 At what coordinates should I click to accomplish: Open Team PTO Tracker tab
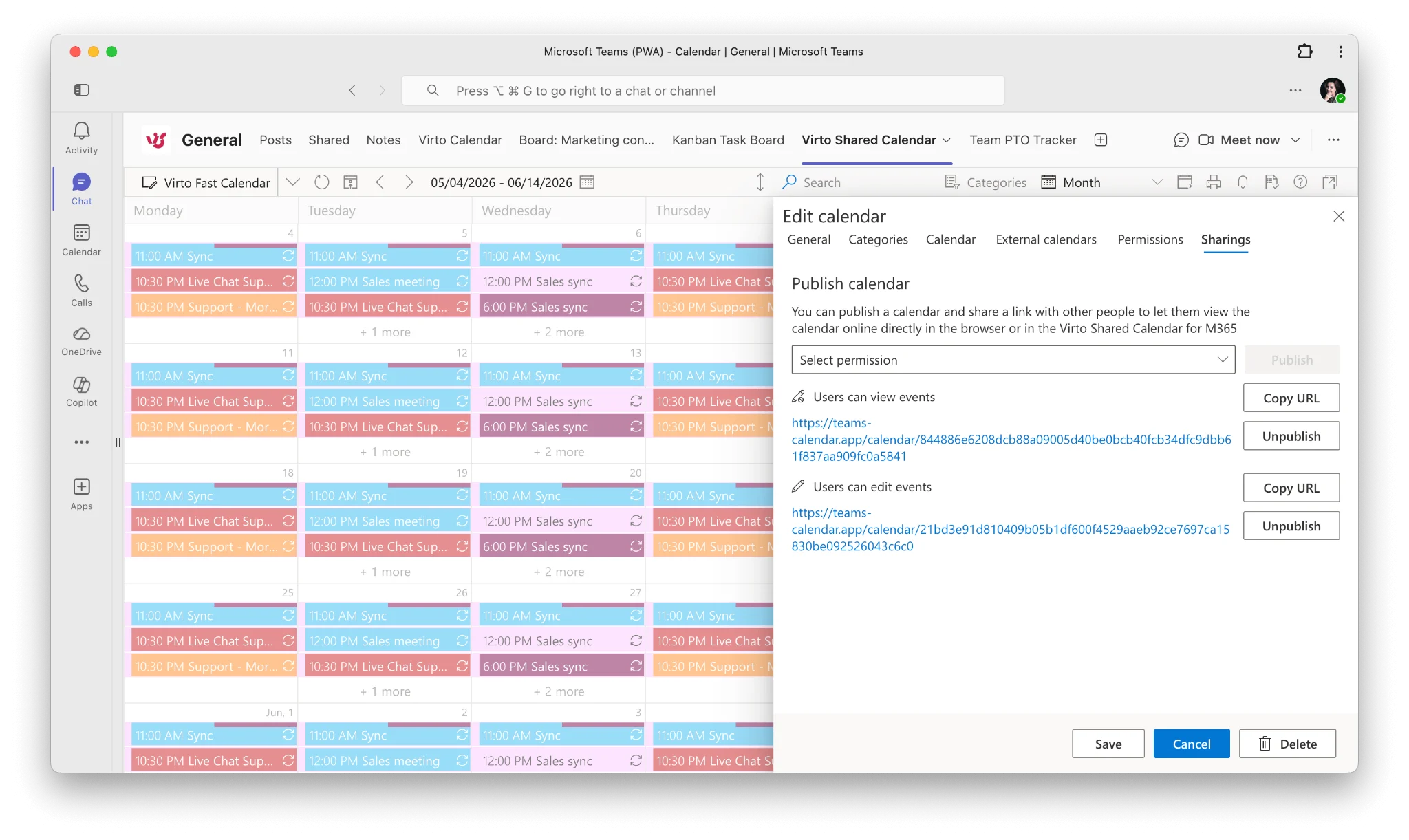click(1022, 140)
